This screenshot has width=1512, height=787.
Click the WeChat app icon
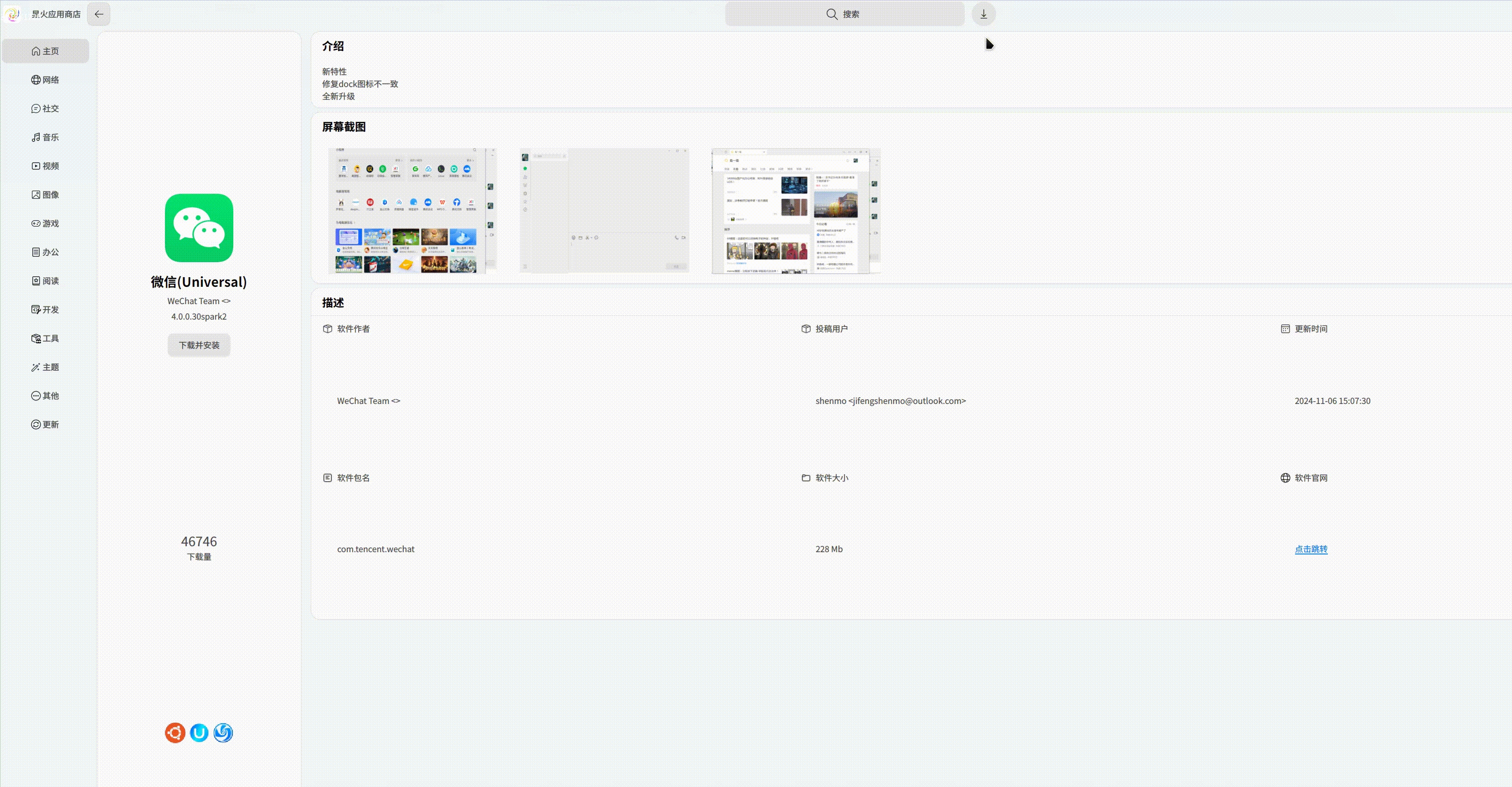pyautogui.click(x=199, y=228)
